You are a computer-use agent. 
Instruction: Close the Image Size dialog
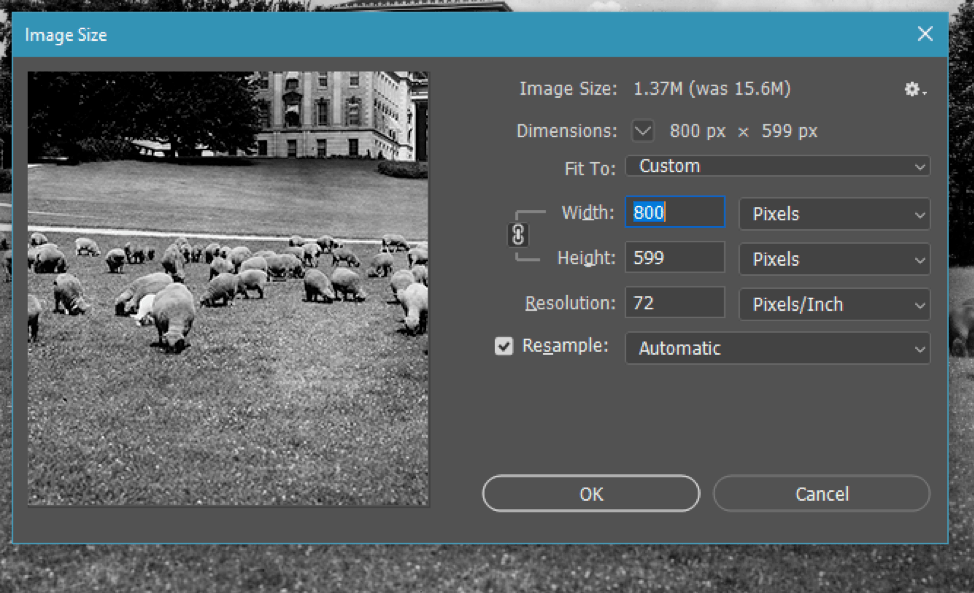925,34
